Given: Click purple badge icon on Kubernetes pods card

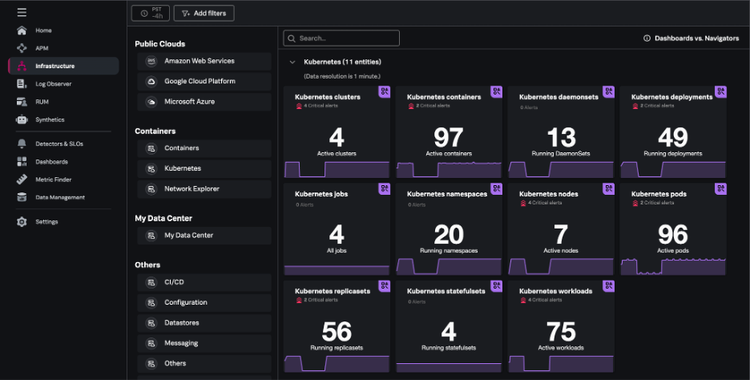Looking at the screenshot, I should (x=721, y=189).
